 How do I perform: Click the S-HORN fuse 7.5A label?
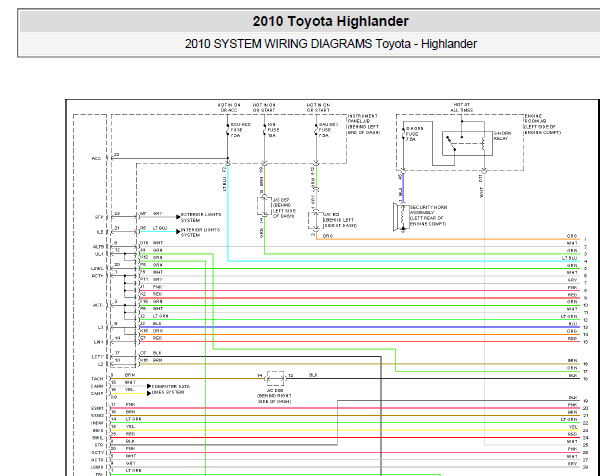[x=414, y=134]
